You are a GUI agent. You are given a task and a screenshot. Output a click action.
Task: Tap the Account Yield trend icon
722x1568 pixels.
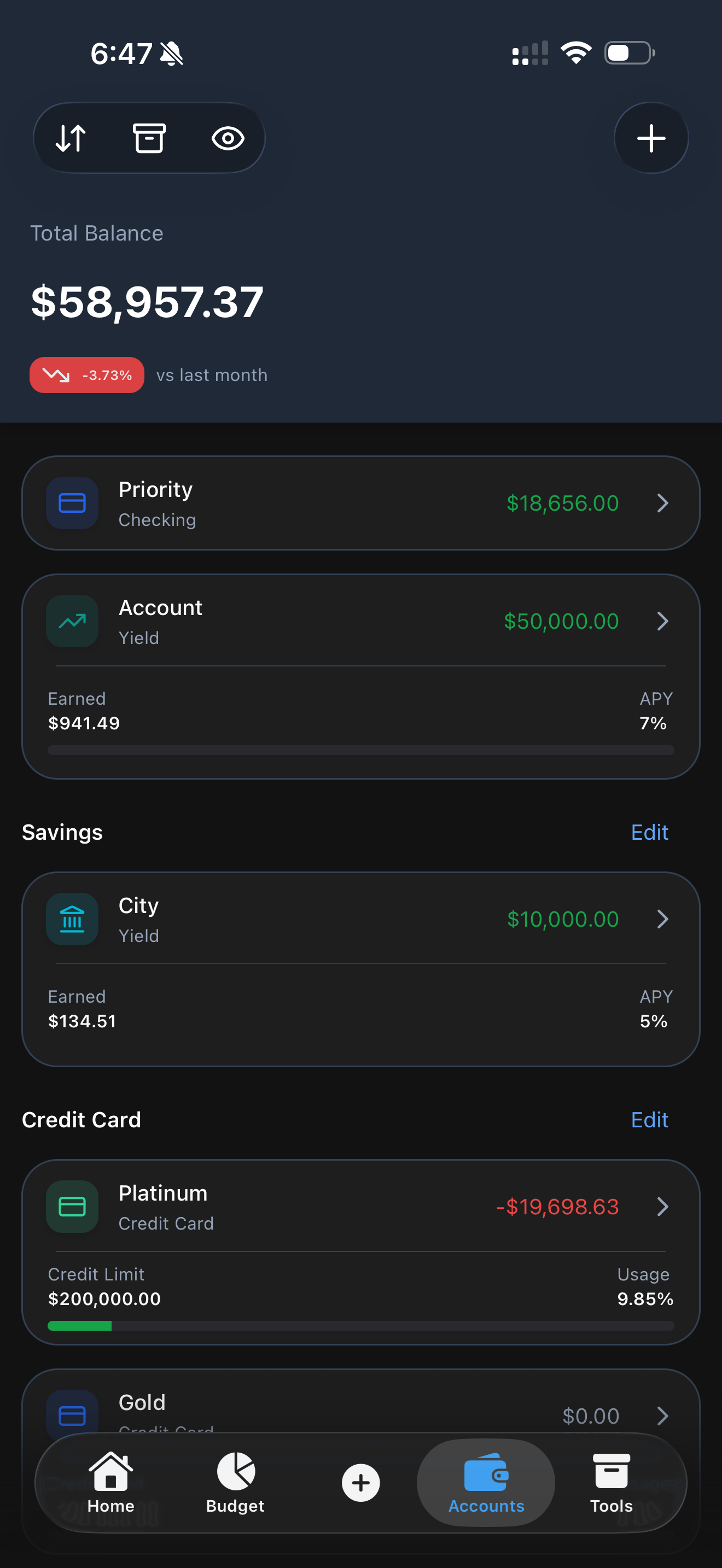[x=72, y=621]
